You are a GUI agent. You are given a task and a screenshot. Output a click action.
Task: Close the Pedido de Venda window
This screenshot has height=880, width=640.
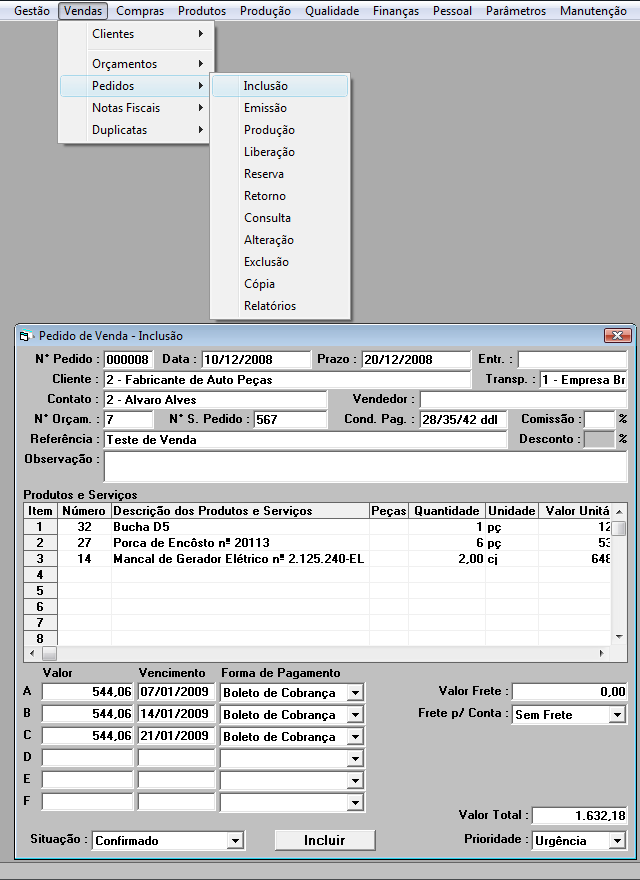click(618, 336)
